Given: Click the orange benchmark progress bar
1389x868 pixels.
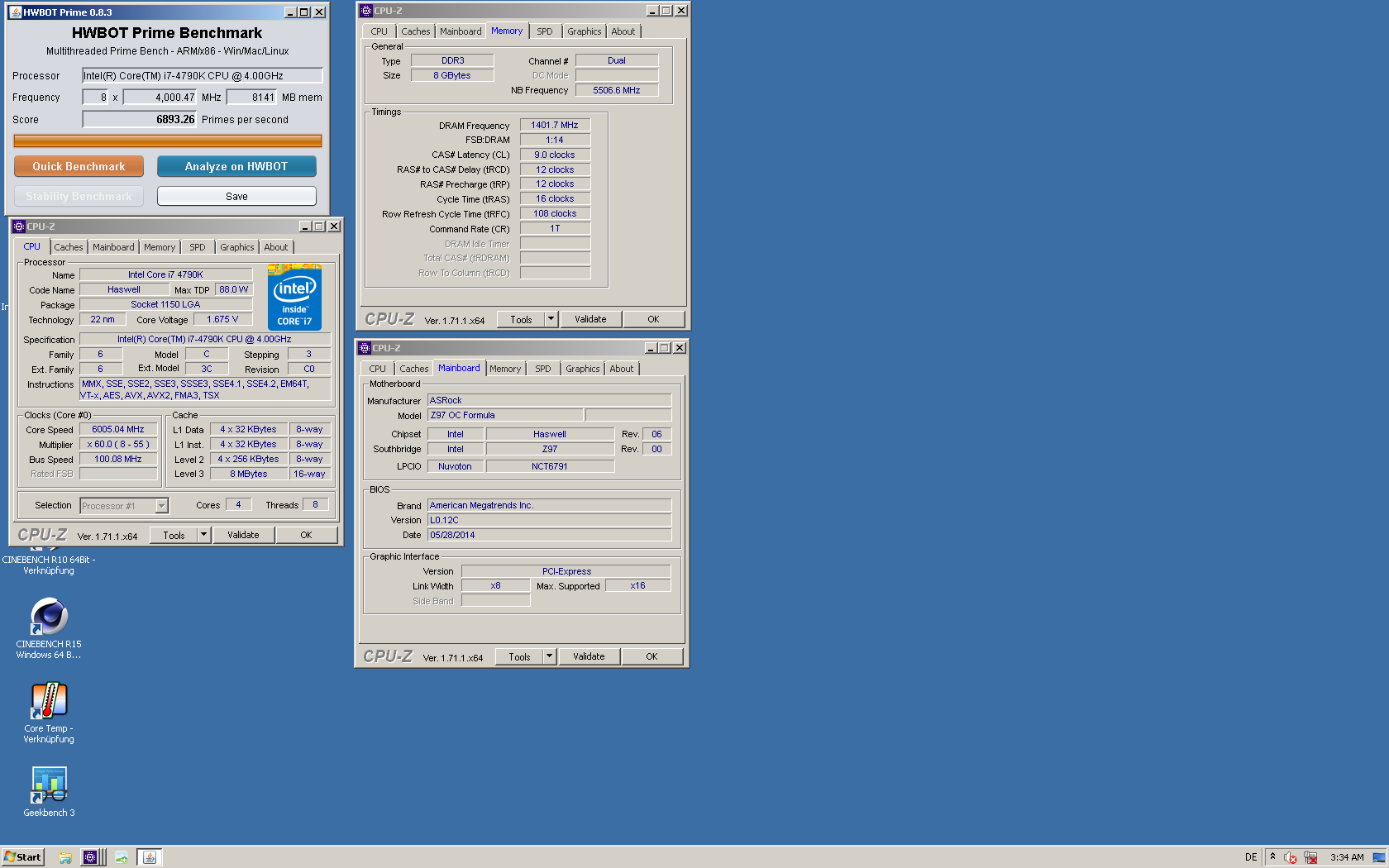Looking at the screenshot, I should tap(167, 141).
